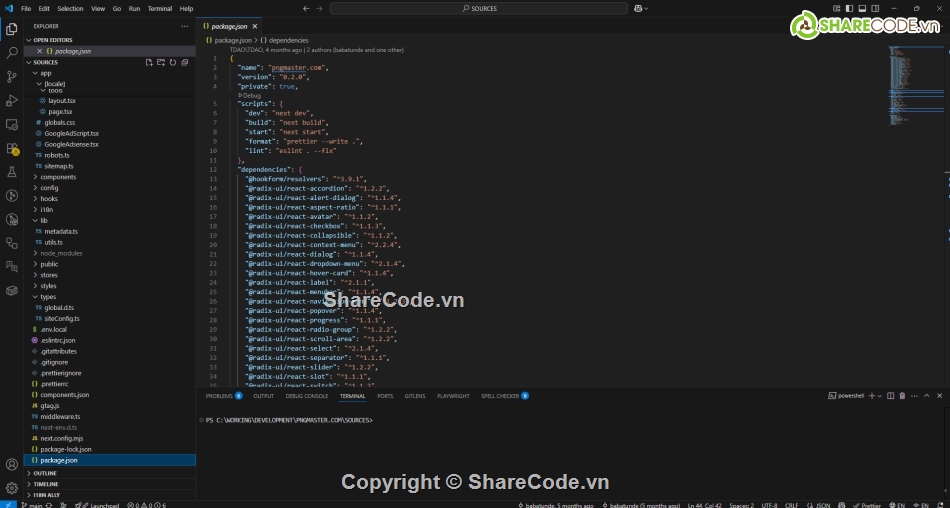Viewport: 950px width, 508px height.
Task: Select the dependencies breadcrumb
Action: click(x=285, y=40)
